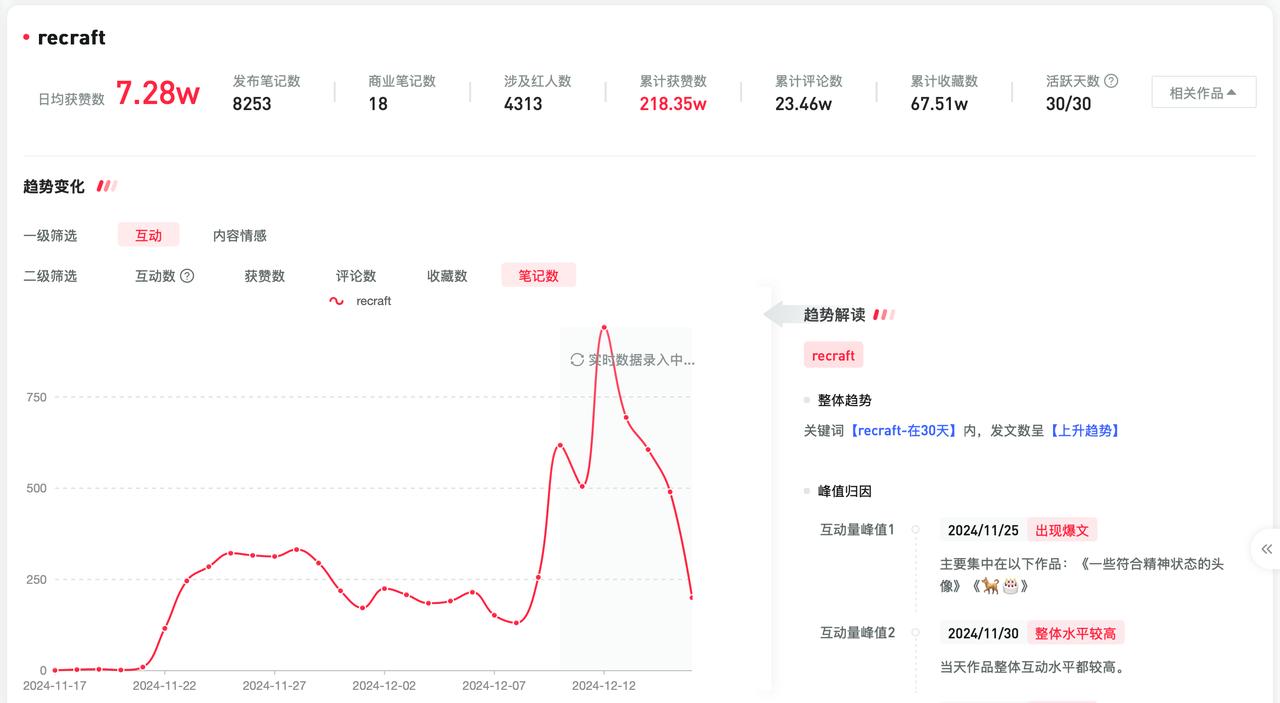This screenshot has width=1280, height=703.
Task: Click the 日均获赞数 value 7.28w
Action: click(x=158, y=93)
